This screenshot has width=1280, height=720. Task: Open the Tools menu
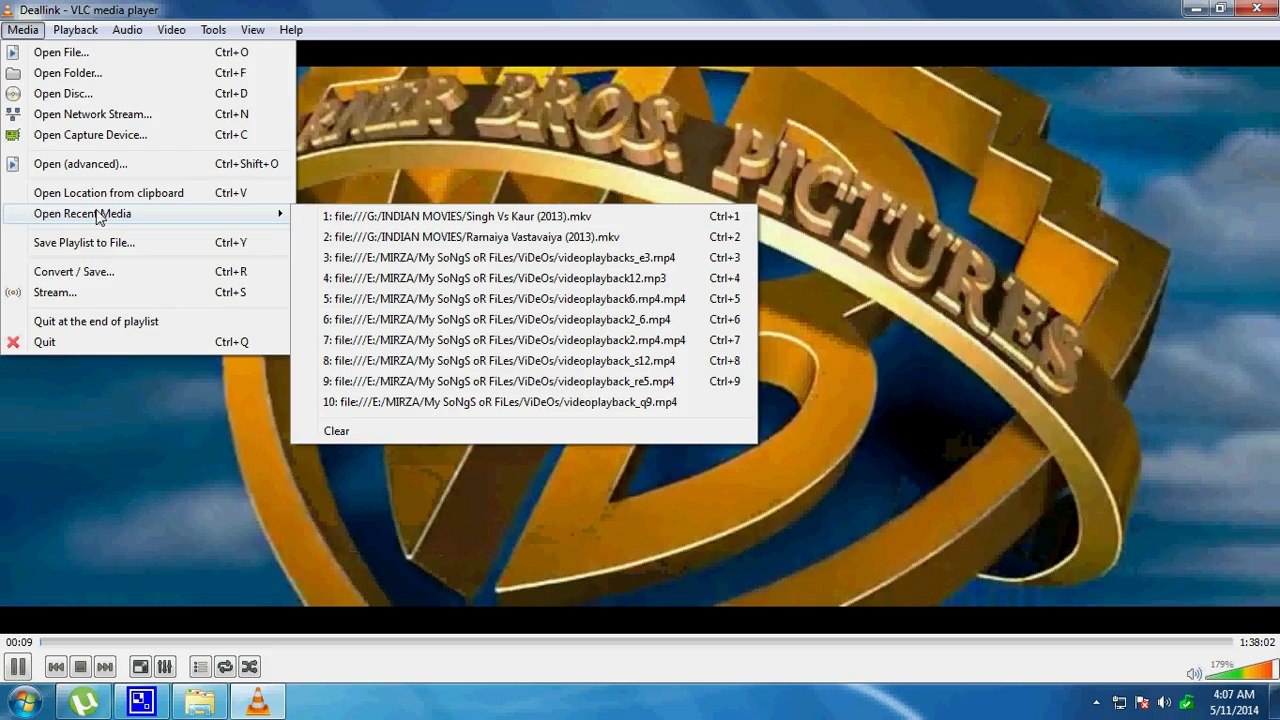[213, 30]
